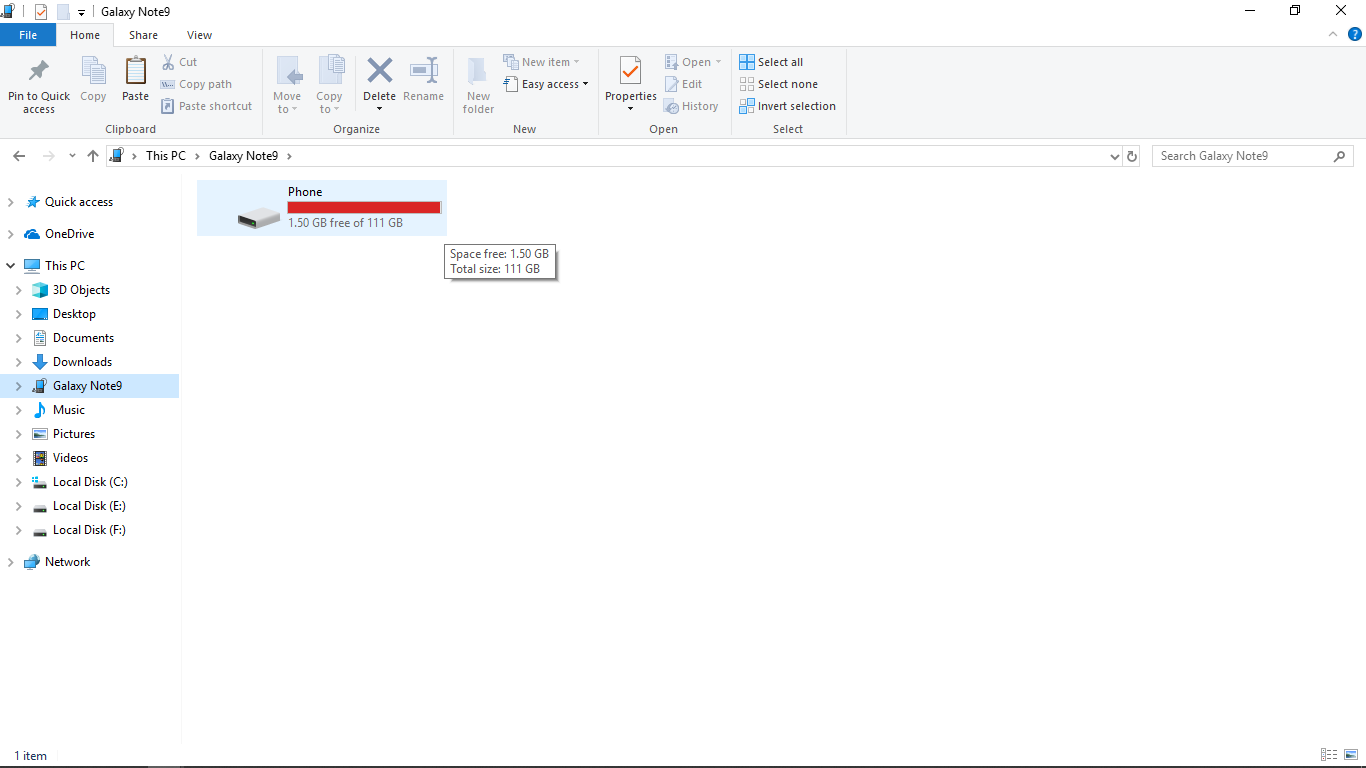Select the Phone storage drive item
Screen dimensions: 1366x768
[322, 208]
